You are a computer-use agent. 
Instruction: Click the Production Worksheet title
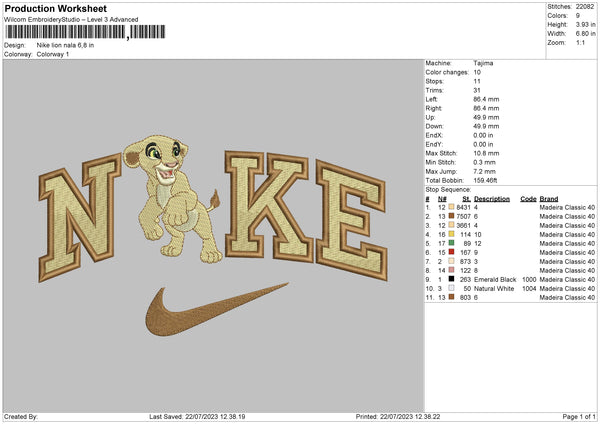(56, 7)
